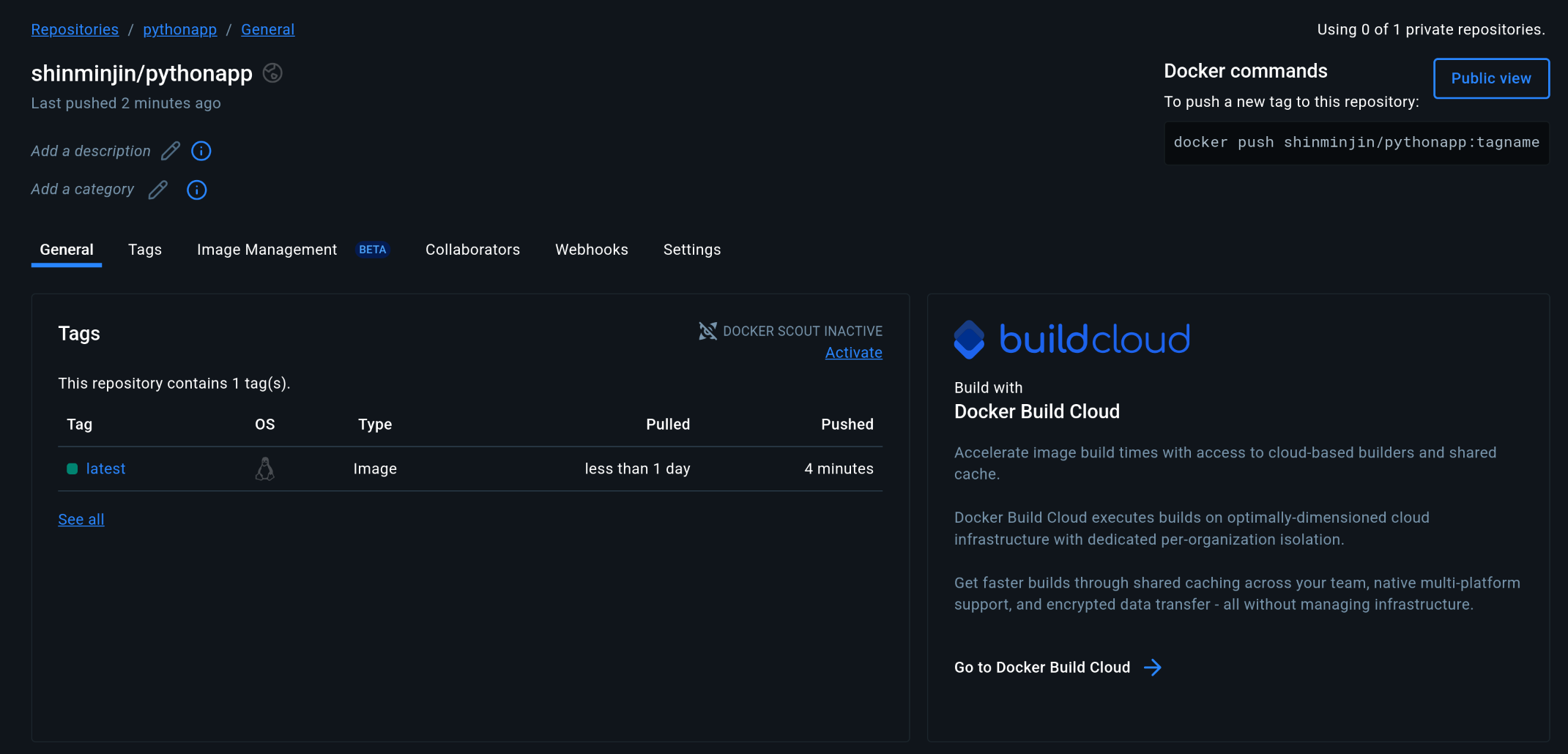Edit description using the pencil icon

click(x=171, y=151)
